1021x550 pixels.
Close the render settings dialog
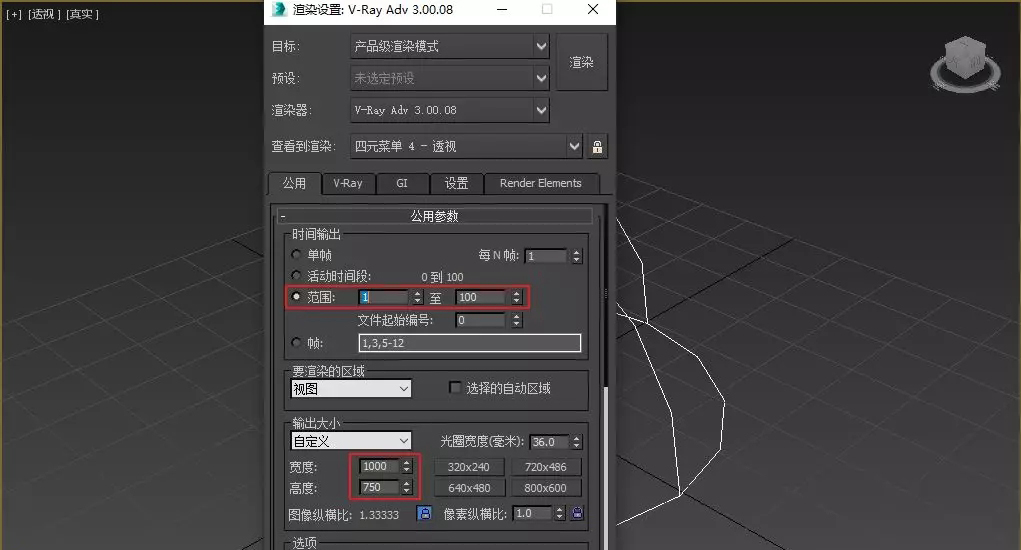coord(593,9)
